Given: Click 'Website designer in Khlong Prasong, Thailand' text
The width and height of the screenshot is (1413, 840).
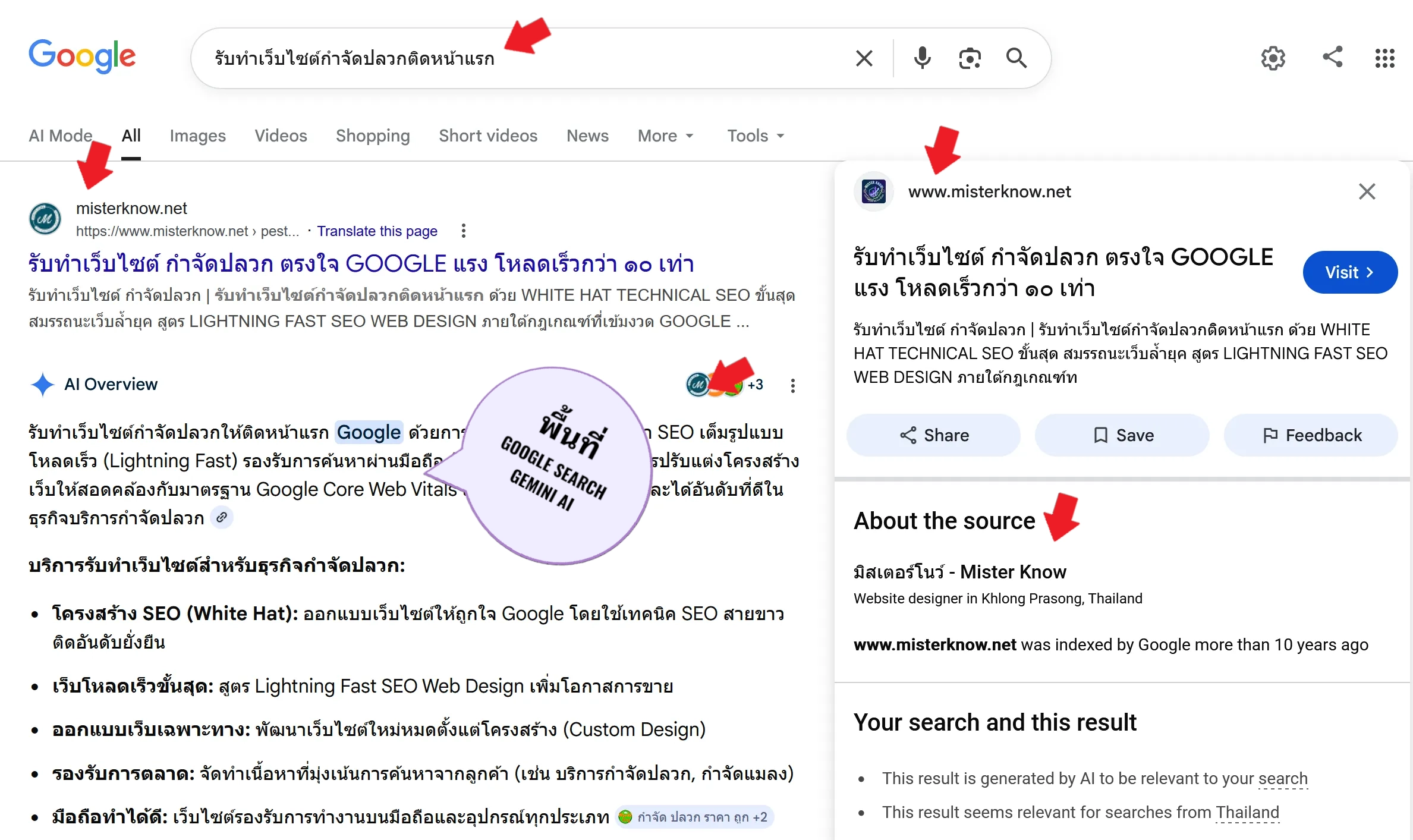Looking at the screenshot, I should pos(998,598).
